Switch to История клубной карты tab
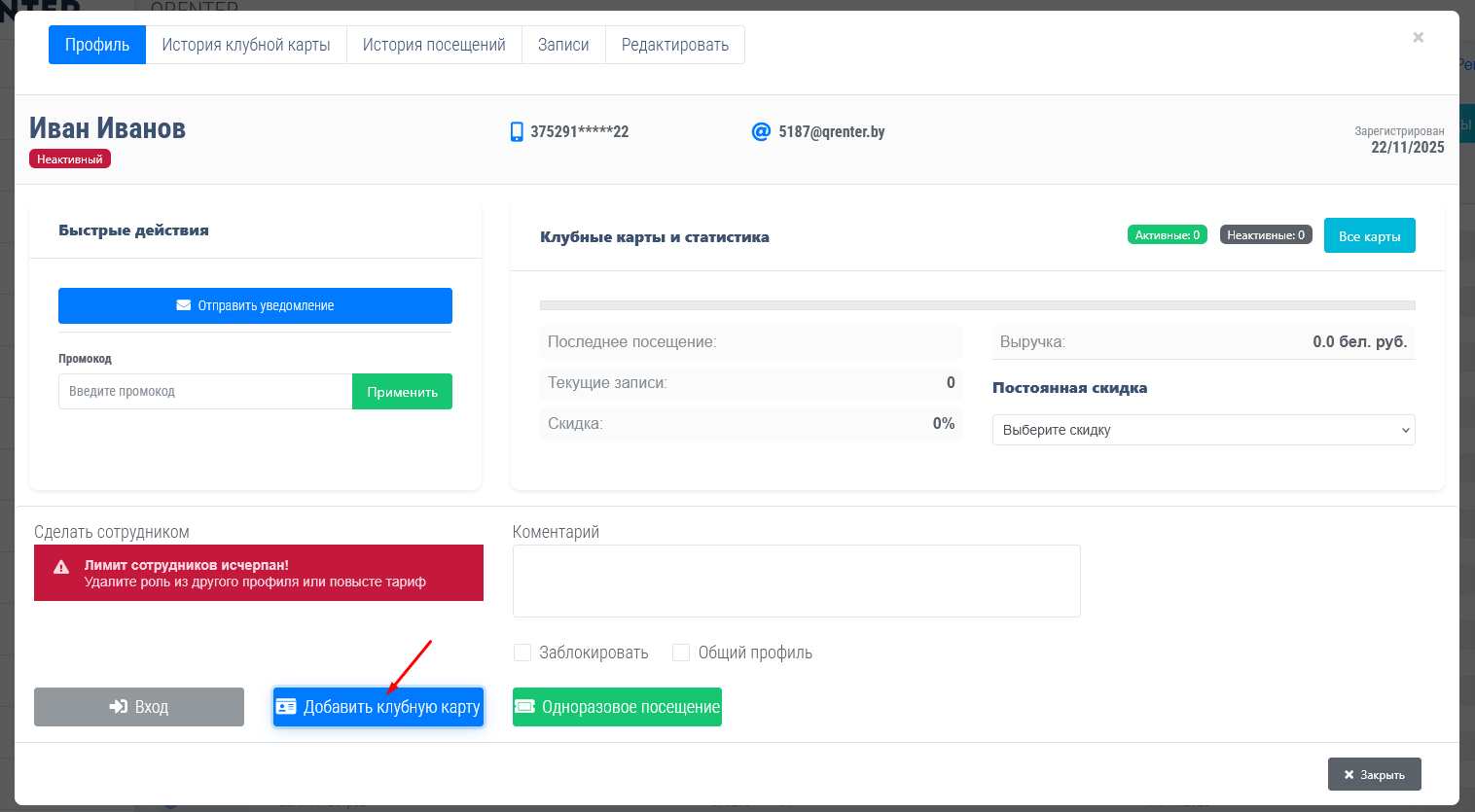The width and height of the screenshot is (1475, 812). click(x=246, y=45)
